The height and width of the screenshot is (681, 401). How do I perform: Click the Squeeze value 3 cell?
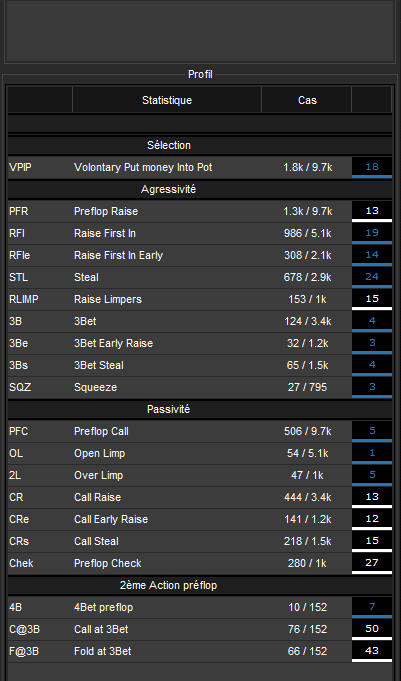372,387
